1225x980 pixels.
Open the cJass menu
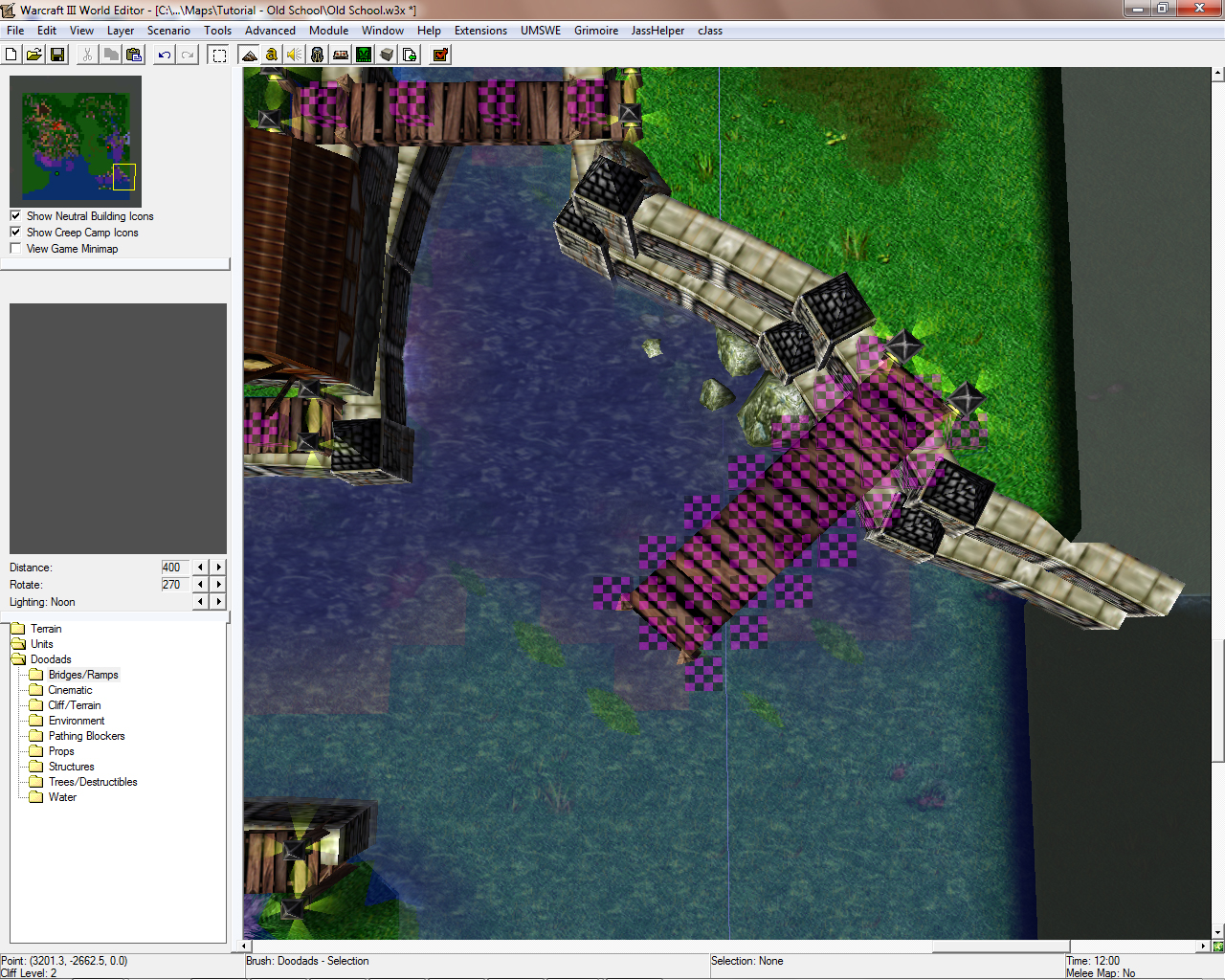710,31
